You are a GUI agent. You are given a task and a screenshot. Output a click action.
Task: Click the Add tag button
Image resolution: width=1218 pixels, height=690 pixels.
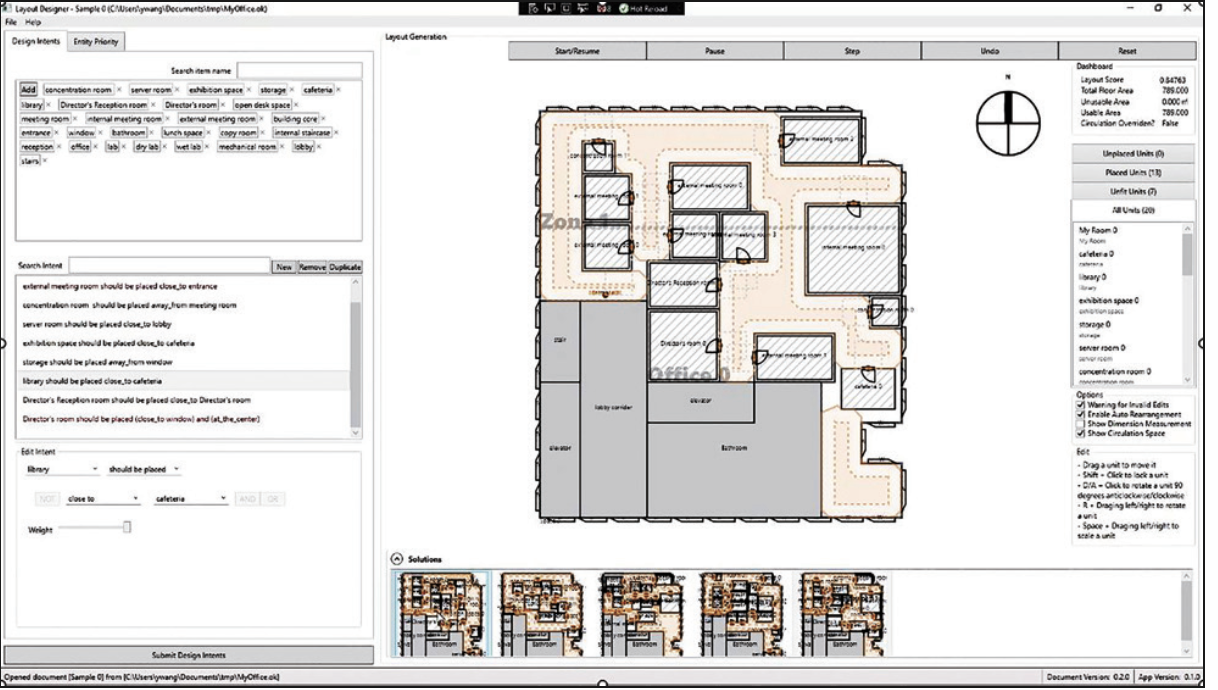28,90
